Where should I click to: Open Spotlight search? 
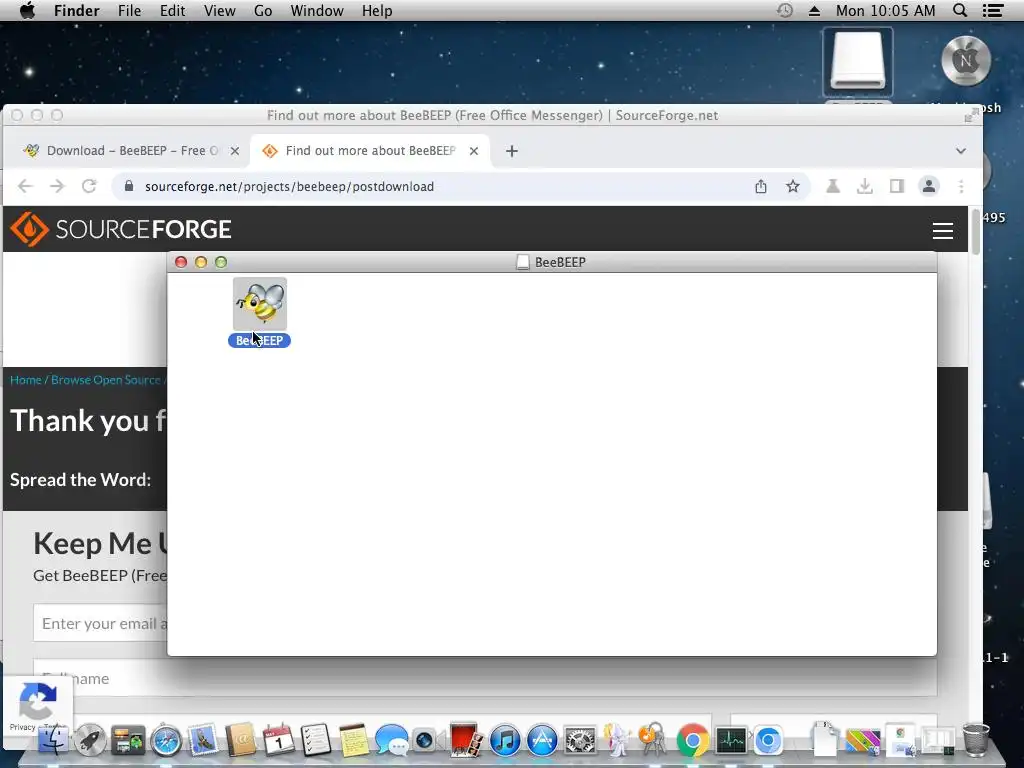pyautogui.click(x=960, y=10)
